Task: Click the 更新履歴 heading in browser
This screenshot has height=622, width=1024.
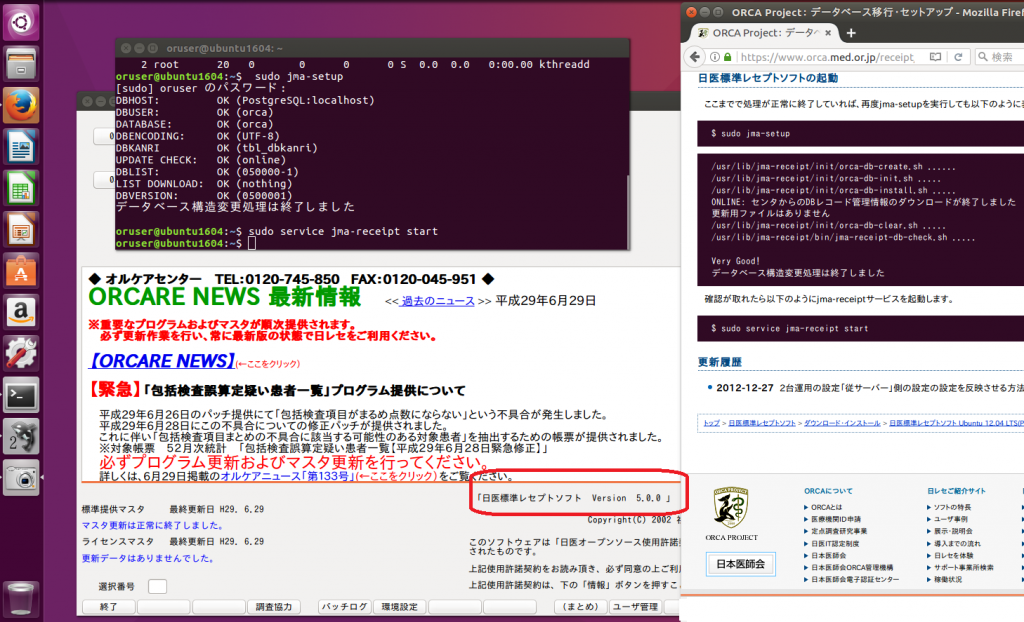Action: point(719,362)
